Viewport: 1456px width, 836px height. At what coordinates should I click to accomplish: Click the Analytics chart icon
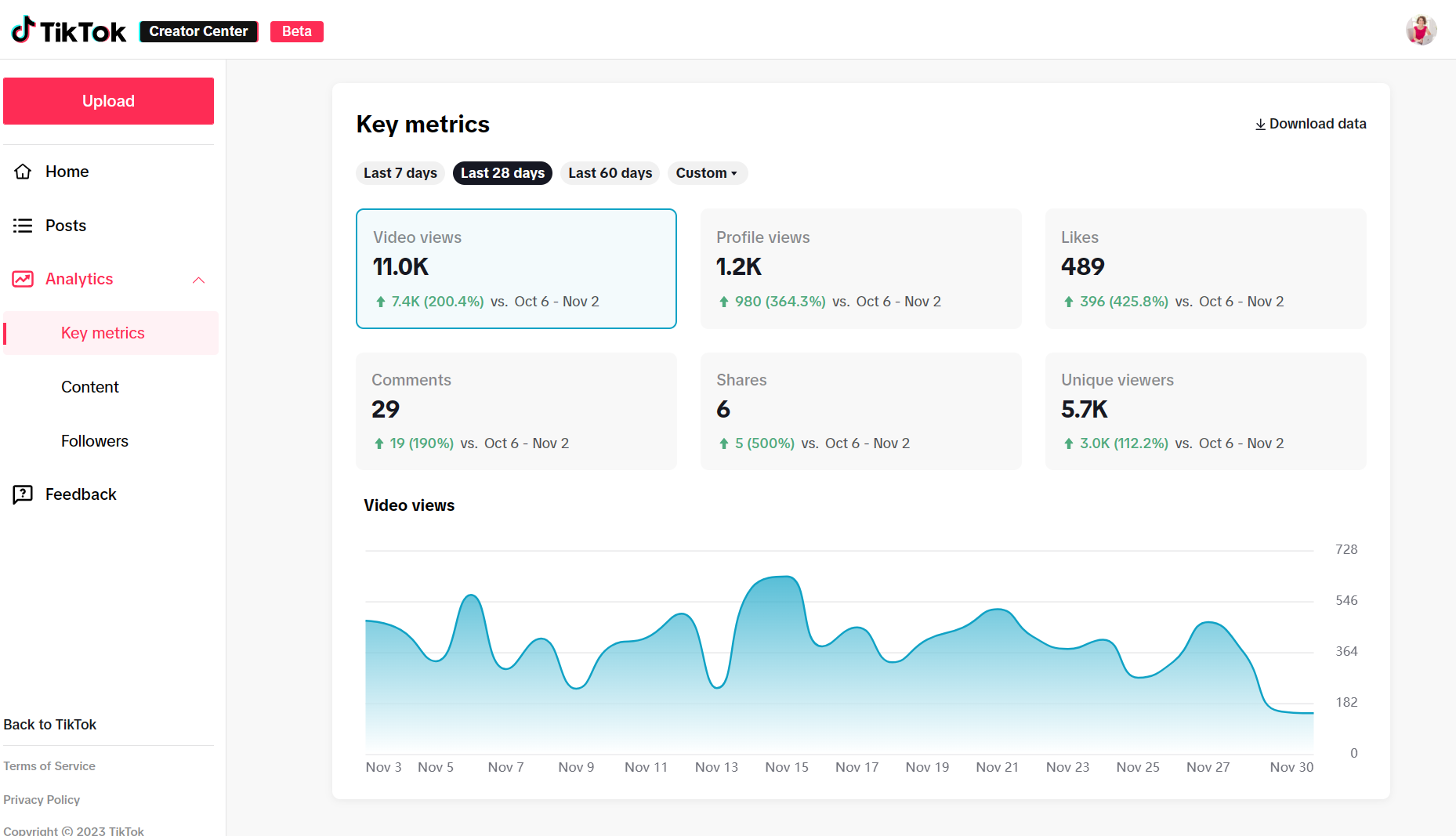coord(23,279)
